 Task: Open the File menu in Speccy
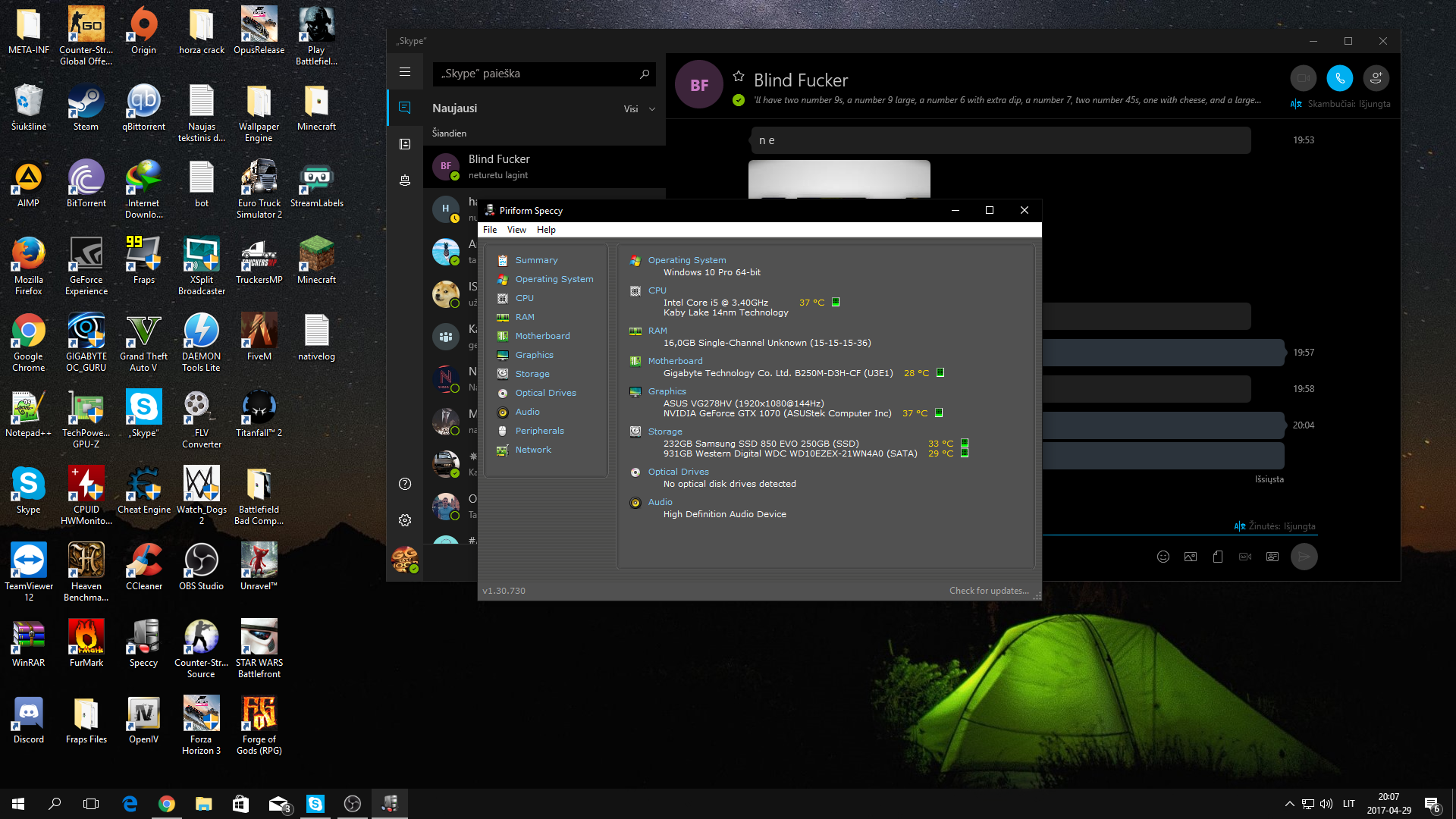click(490, 230)
